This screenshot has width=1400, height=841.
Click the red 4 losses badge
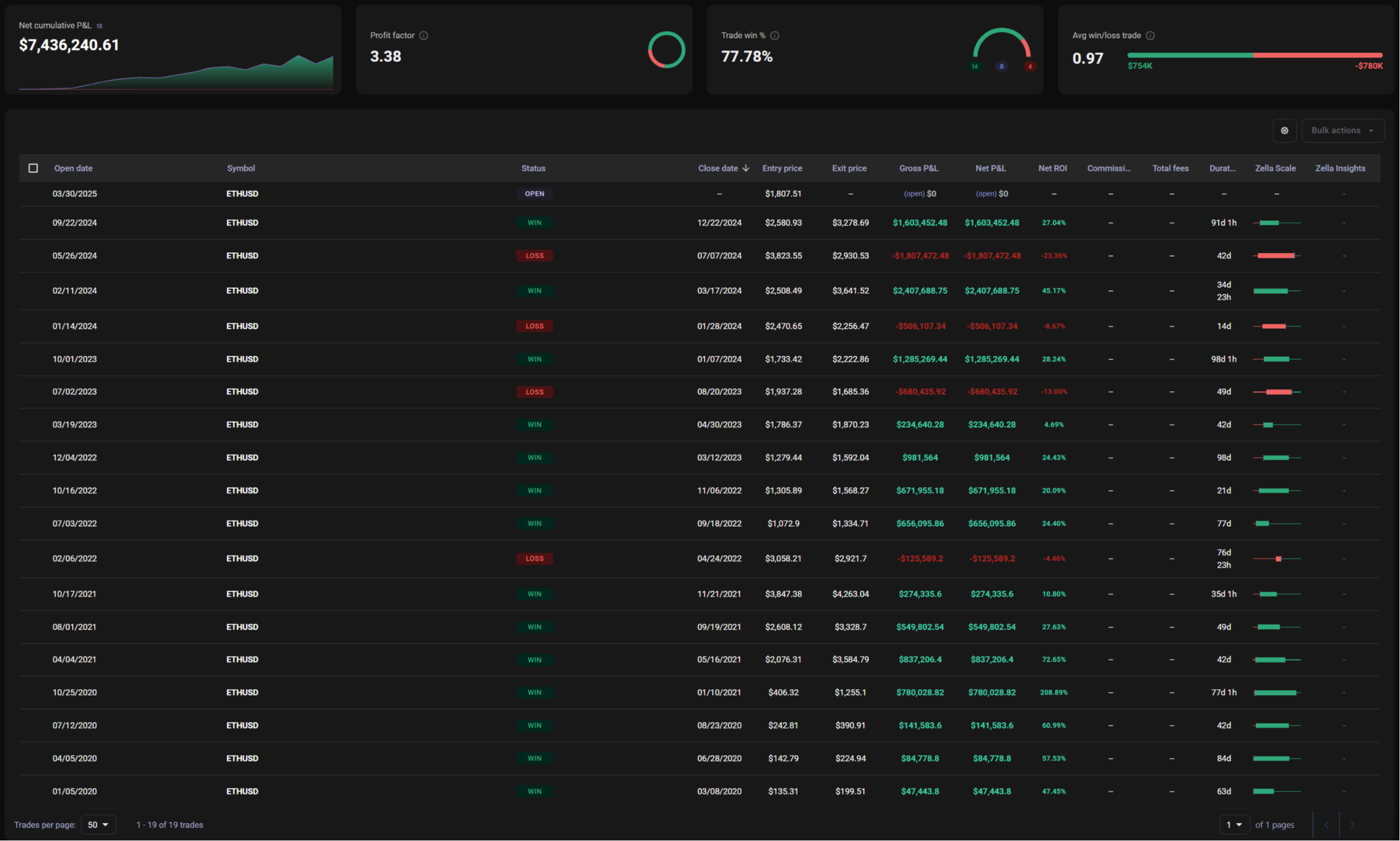[1030, 67]
